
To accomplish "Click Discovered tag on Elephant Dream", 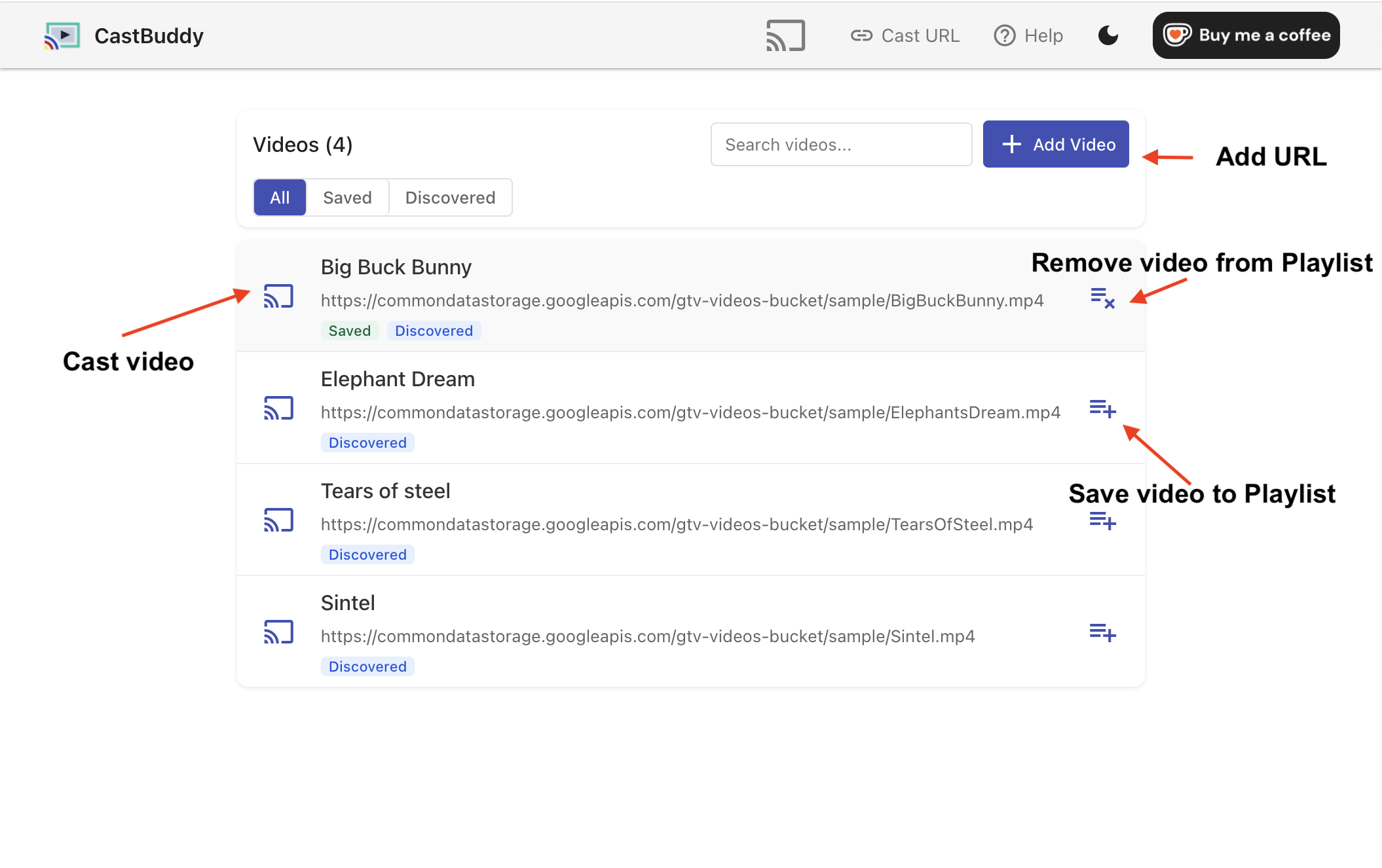I will pos(367,443).
